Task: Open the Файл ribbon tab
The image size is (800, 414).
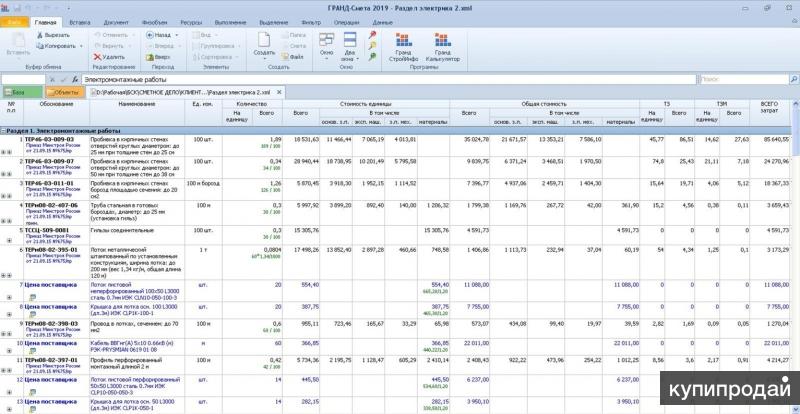Action: (x=15, y=22)
